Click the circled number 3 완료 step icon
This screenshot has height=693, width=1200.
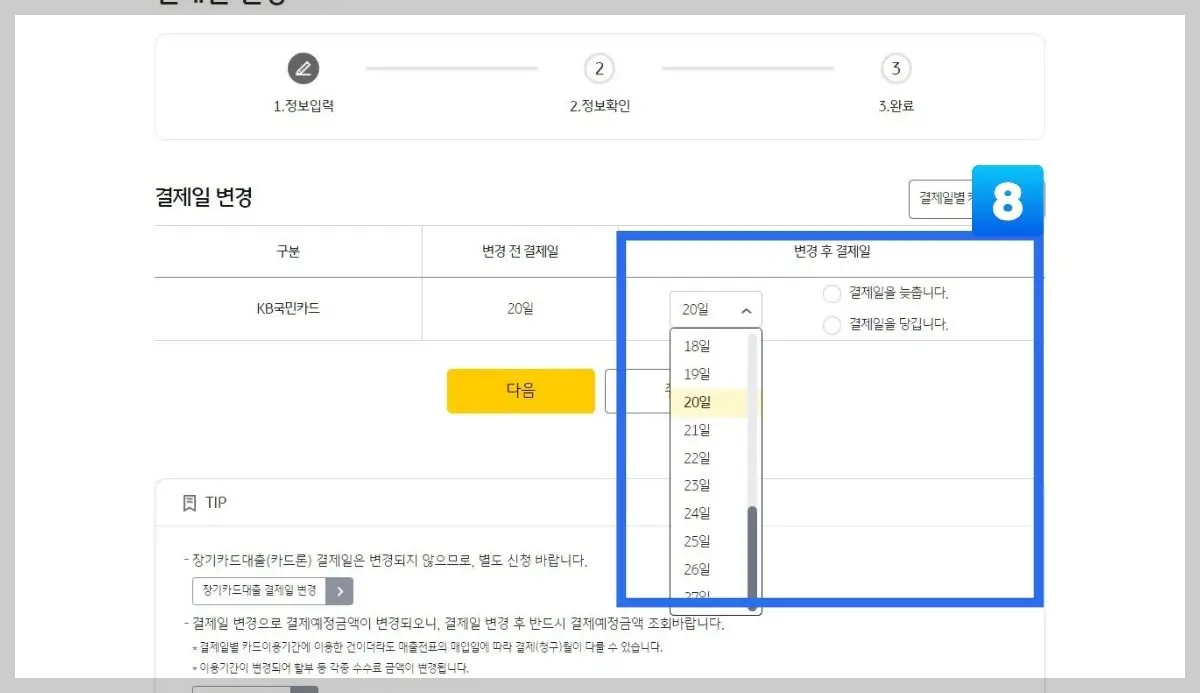(896, 69)
